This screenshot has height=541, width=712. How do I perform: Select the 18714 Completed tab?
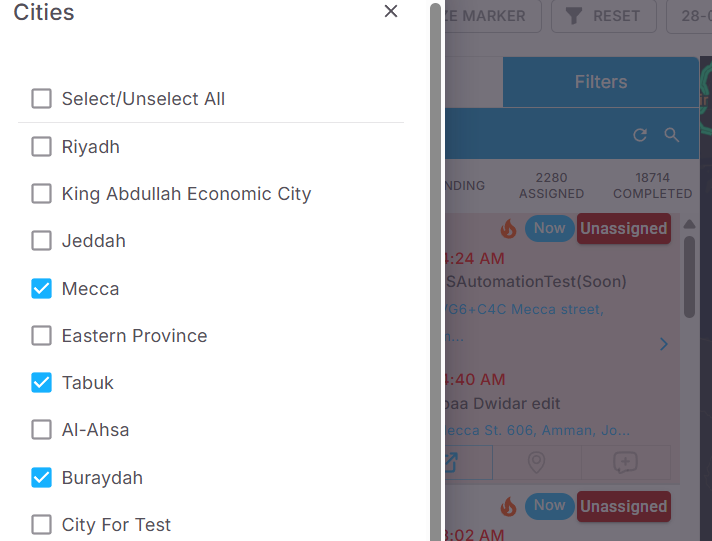point(653,185)
